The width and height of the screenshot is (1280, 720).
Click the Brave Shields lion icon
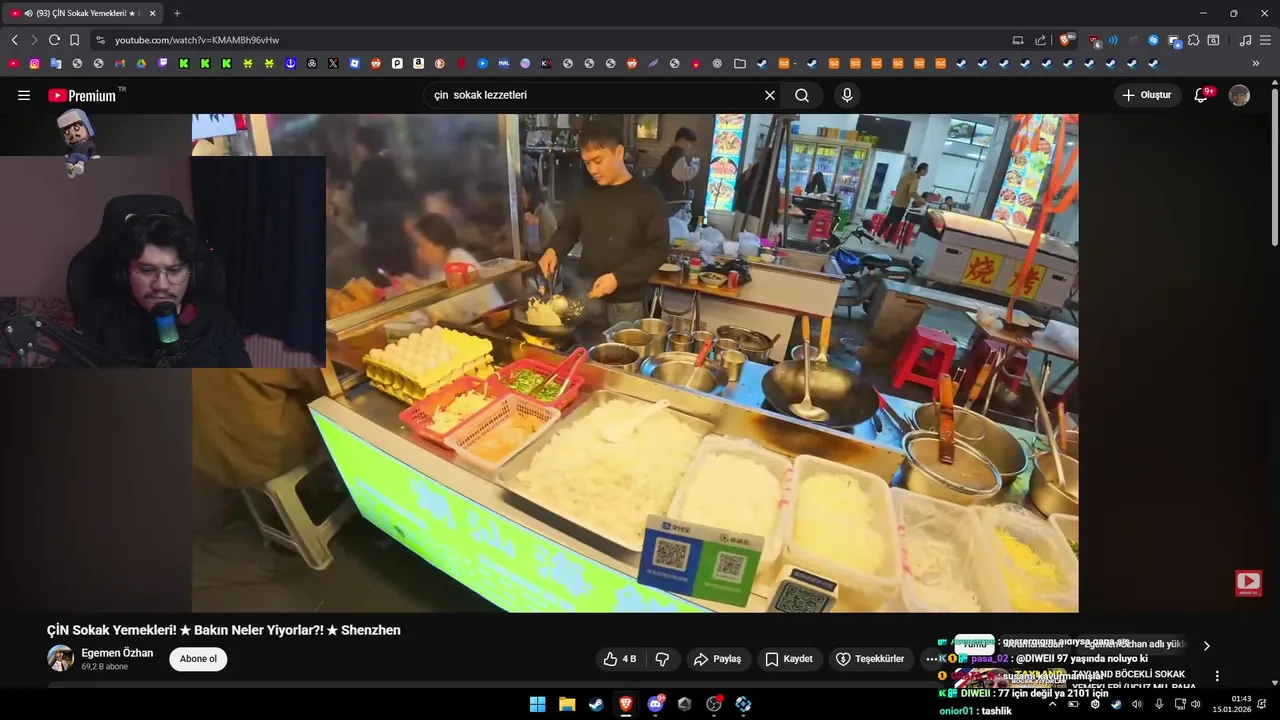click(x=1066, y=40)
